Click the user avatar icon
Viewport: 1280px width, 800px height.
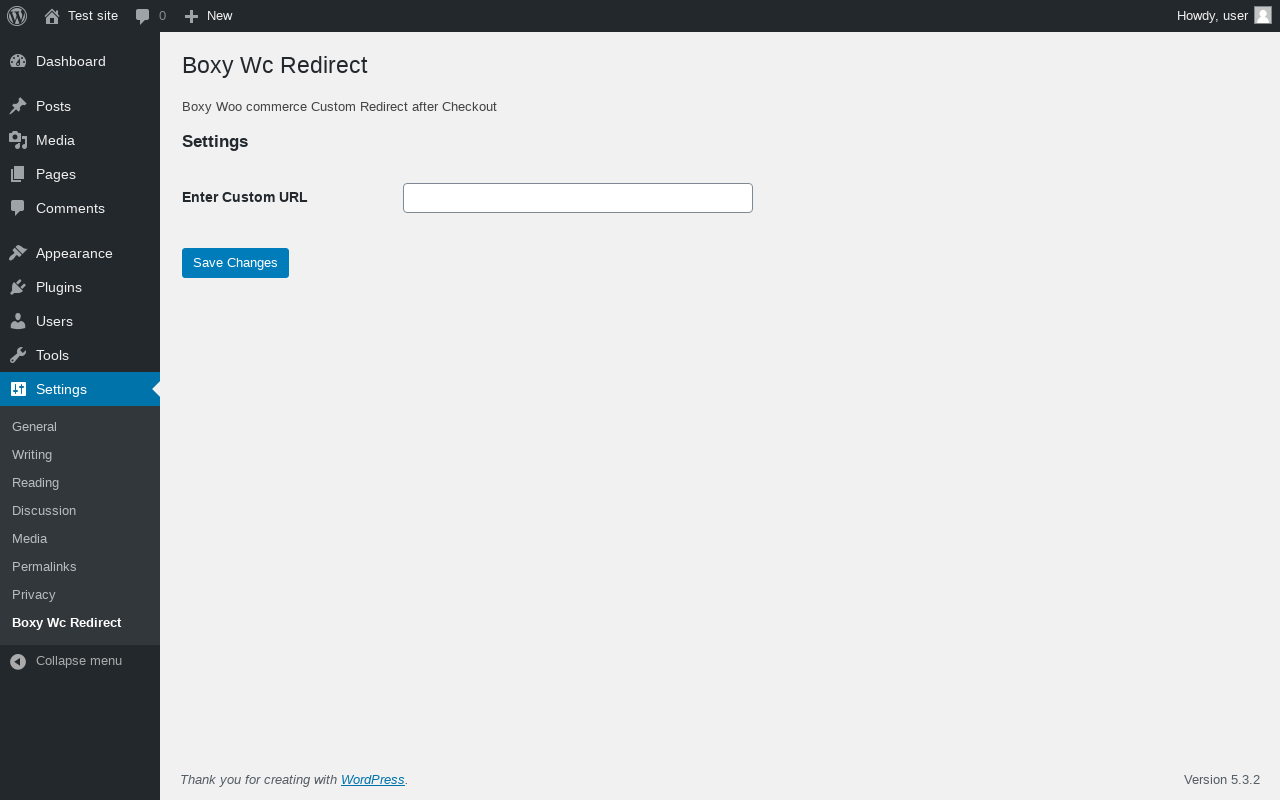tap(1262, 15)
